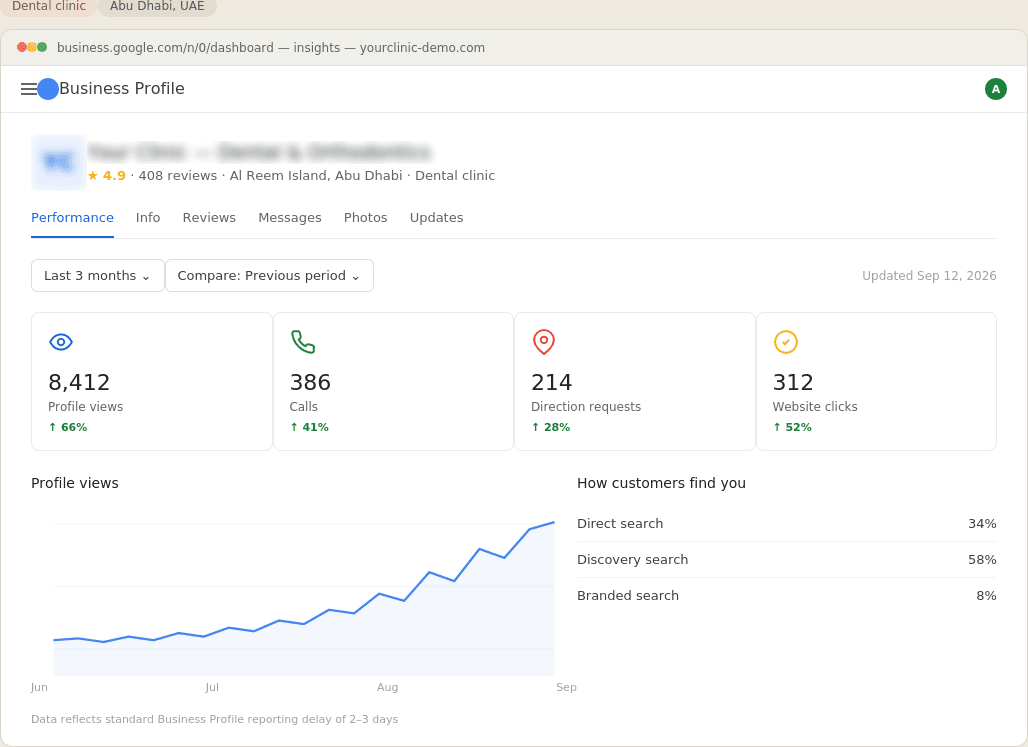
Task: Open Compare: Previous period dropdown
Action: click(x=269, y=275)
